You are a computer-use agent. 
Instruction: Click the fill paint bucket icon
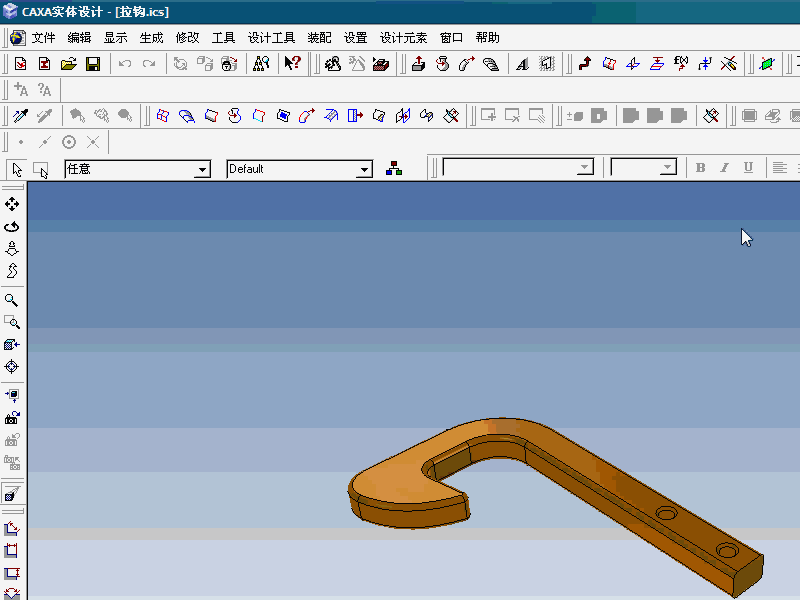77,116
